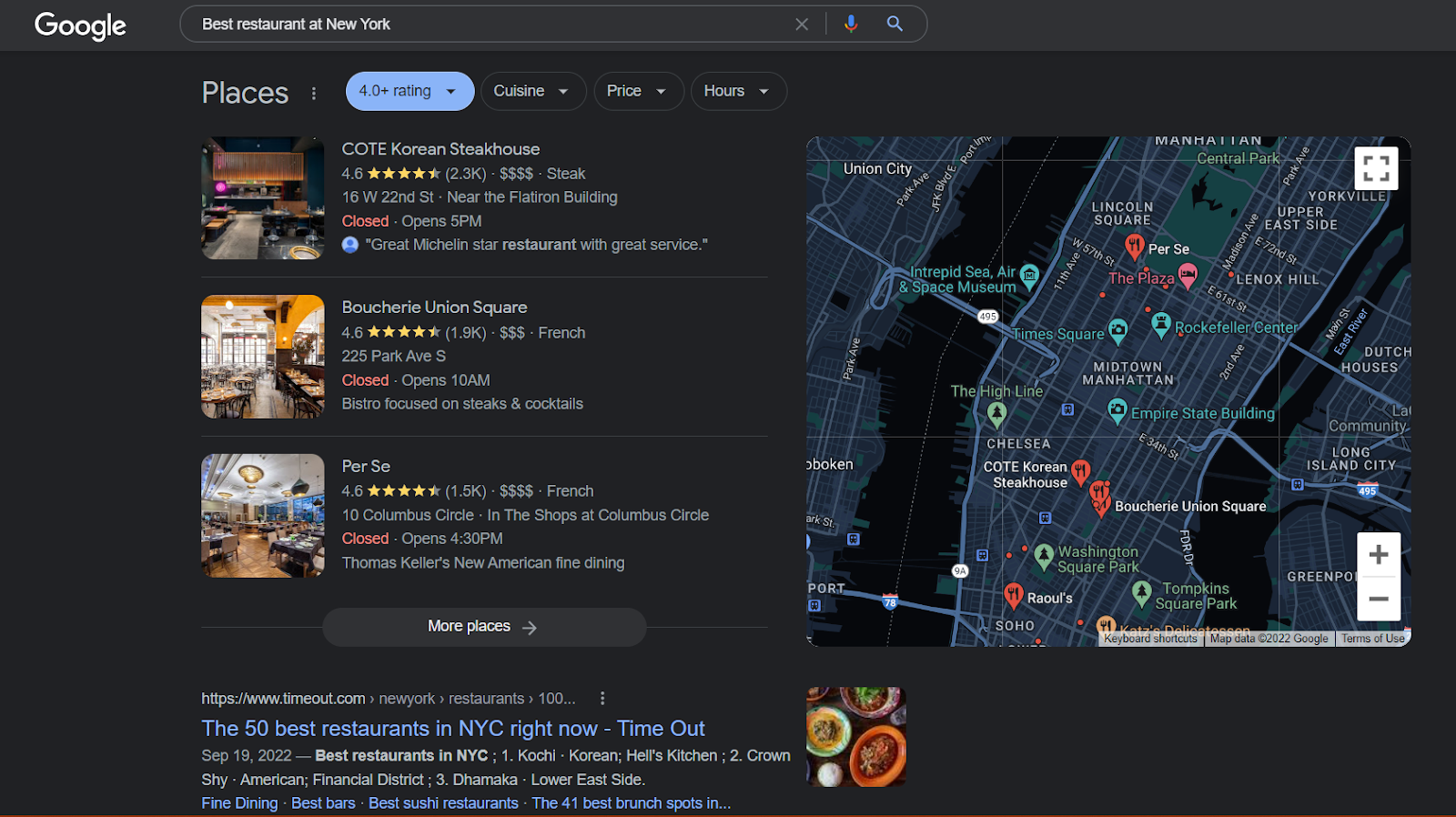This screenshot has height=817, width=1456.
Task: Select the COTE Korean Steakhouse map pin
Action: pos(1080,472)
